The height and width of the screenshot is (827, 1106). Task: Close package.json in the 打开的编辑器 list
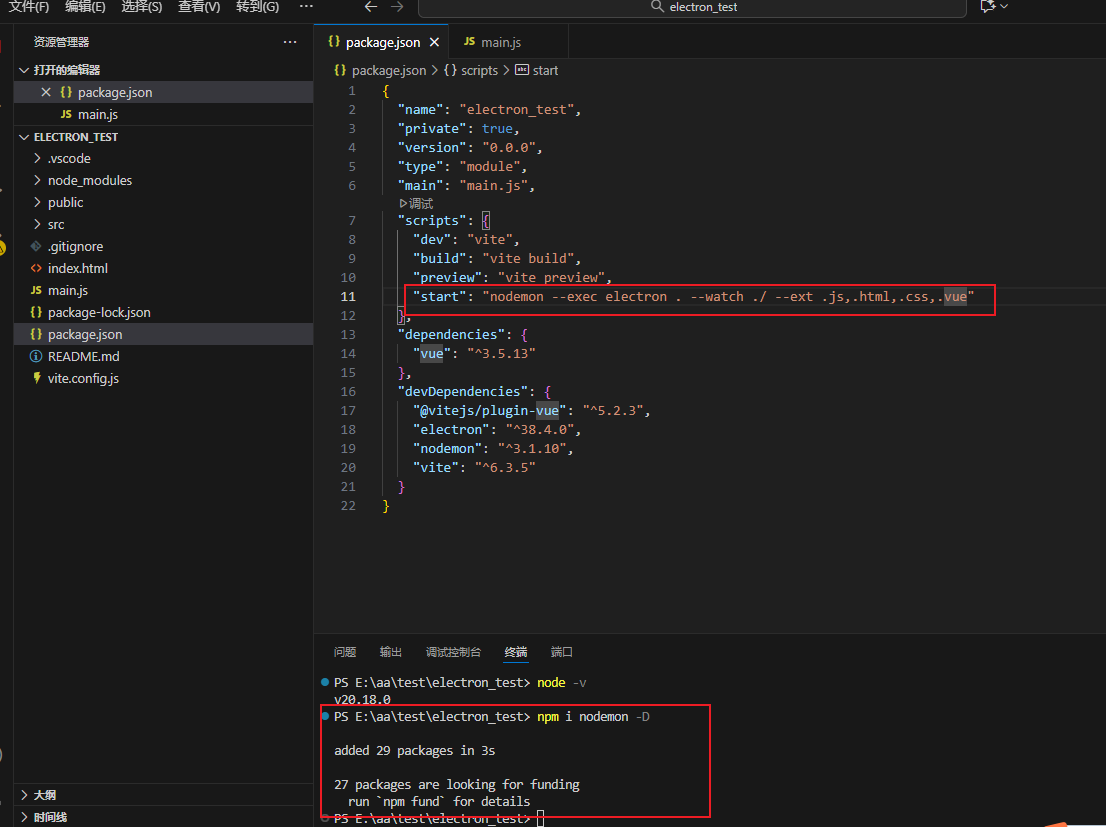47,91
